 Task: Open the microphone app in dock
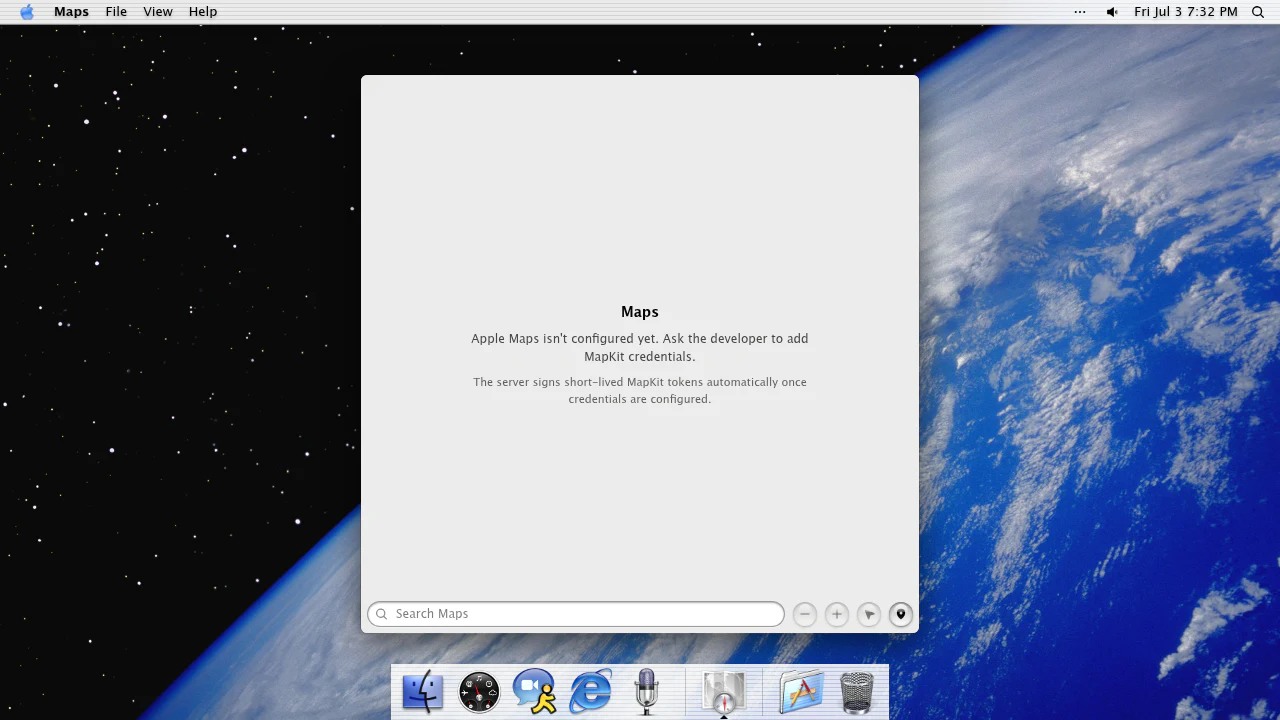646,691
